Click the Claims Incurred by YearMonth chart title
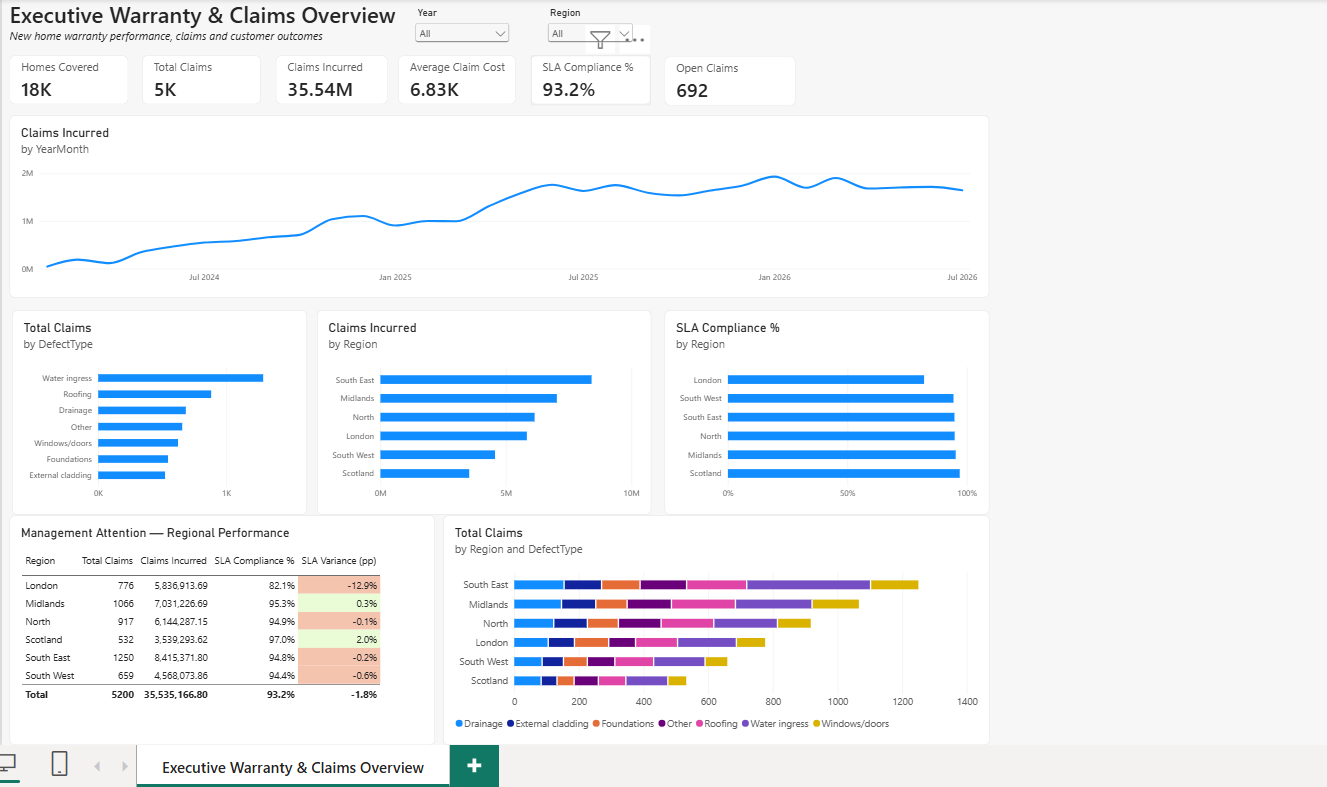 pos(65,133)
